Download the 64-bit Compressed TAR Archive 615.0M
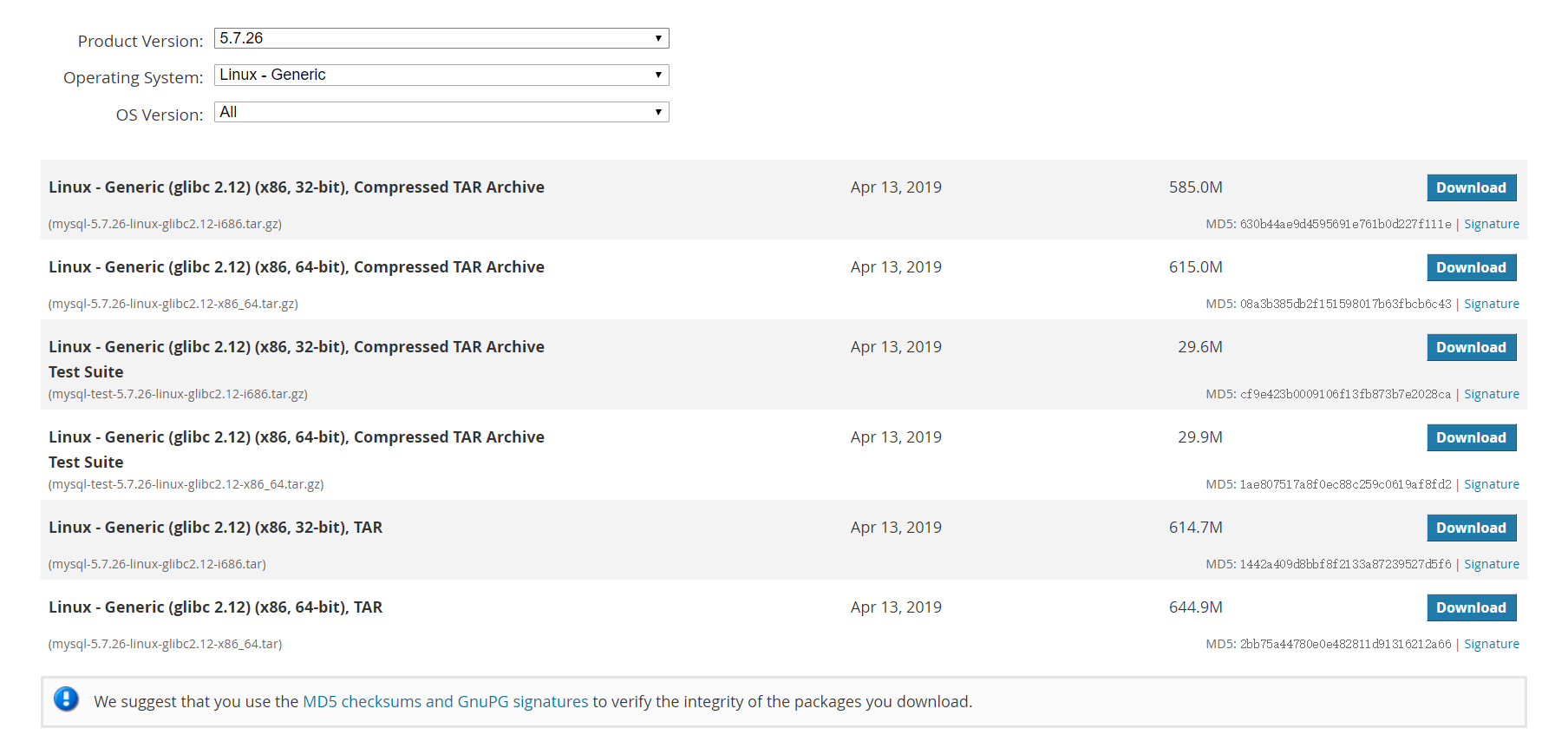Image resolution: width=1568 pixels, height=748 pixels. point(1472,267)
